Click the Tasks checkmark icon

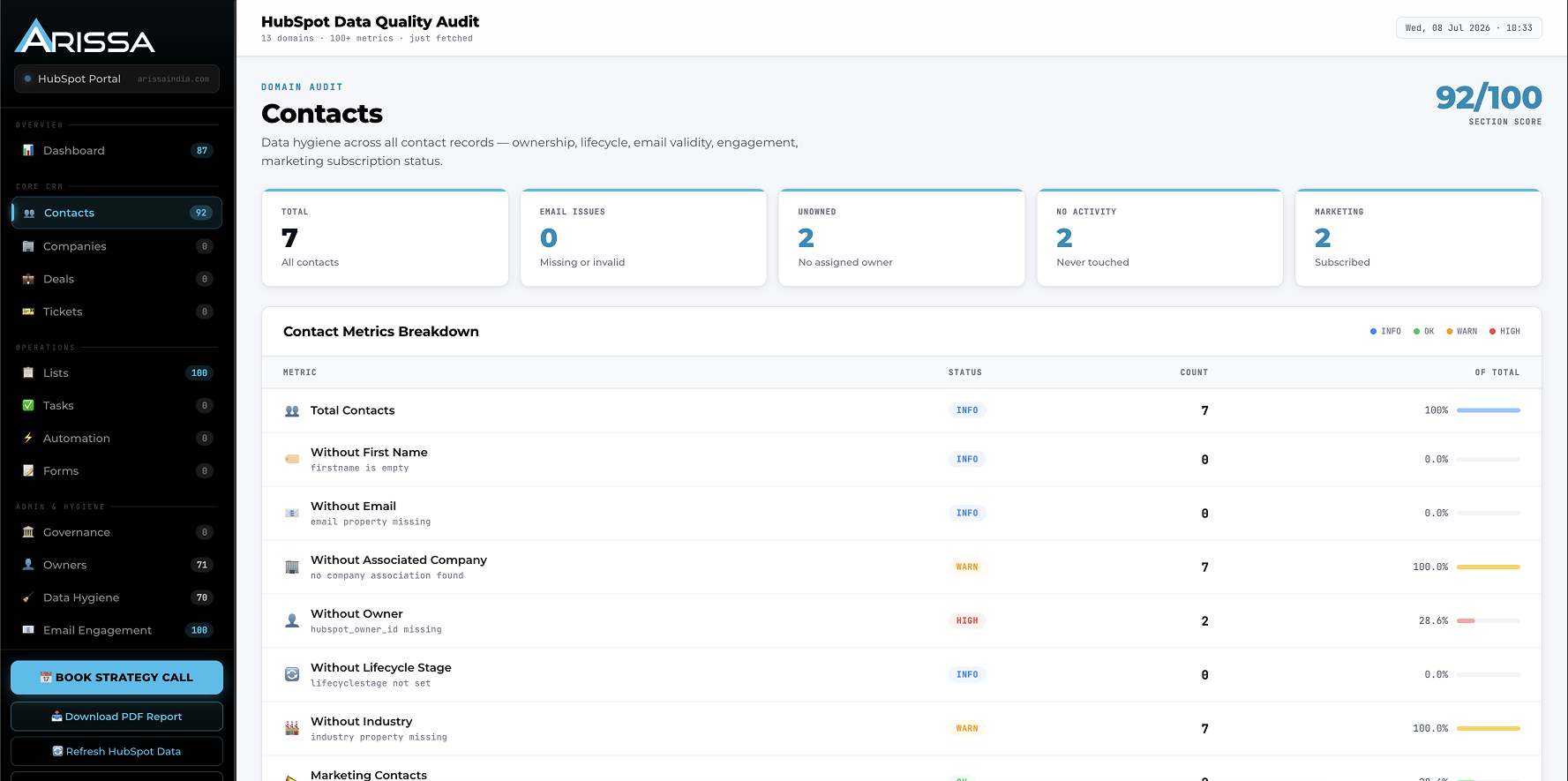[28, 405]
